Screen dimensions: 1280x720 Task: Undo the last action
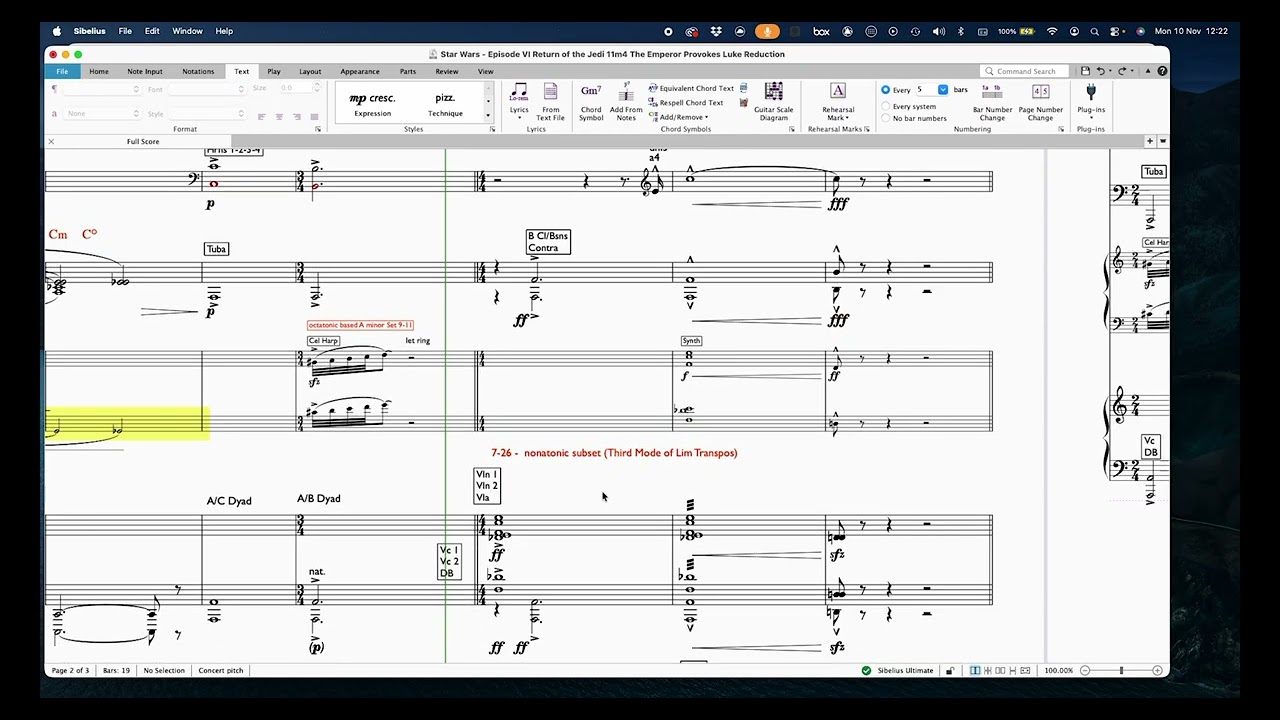[1100, 71]
